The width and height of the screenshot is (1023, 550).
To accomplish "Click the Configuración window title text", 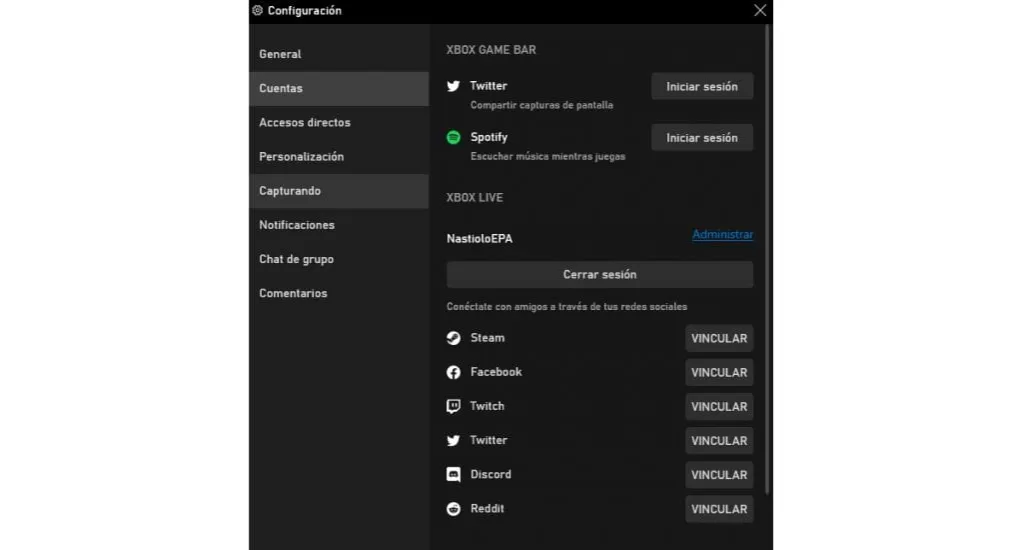I will pyautogui.click(x=304, y=10).
